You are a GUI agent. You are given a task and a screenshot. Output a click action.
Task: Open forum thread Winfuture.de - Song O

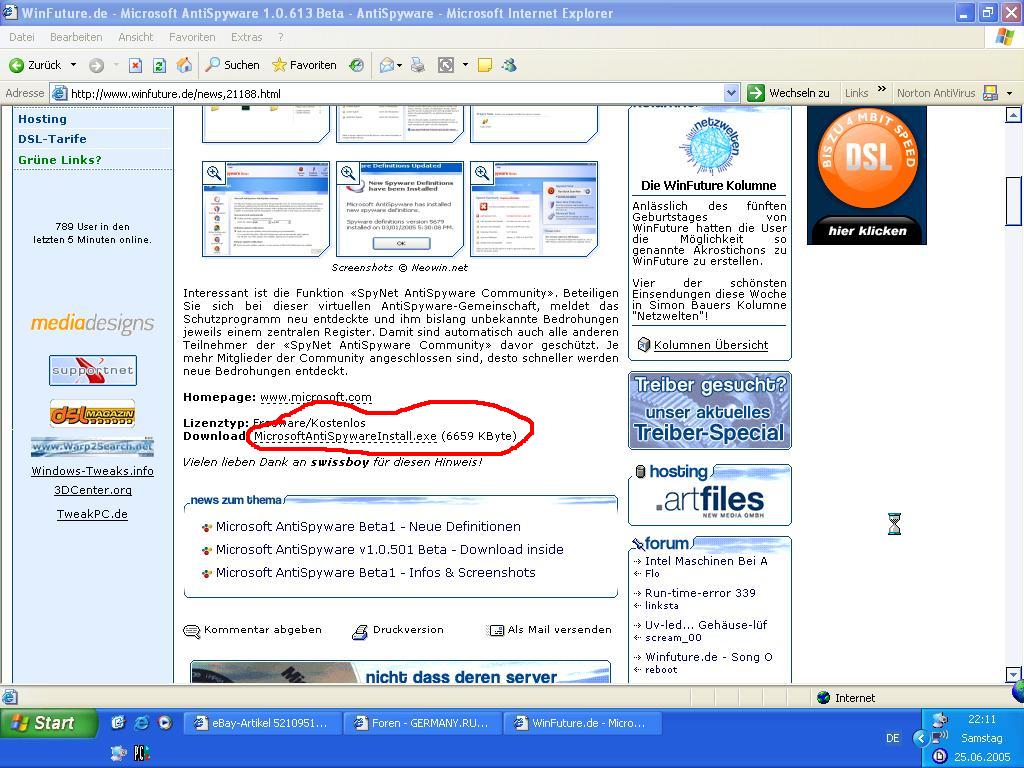pos(709,657)
